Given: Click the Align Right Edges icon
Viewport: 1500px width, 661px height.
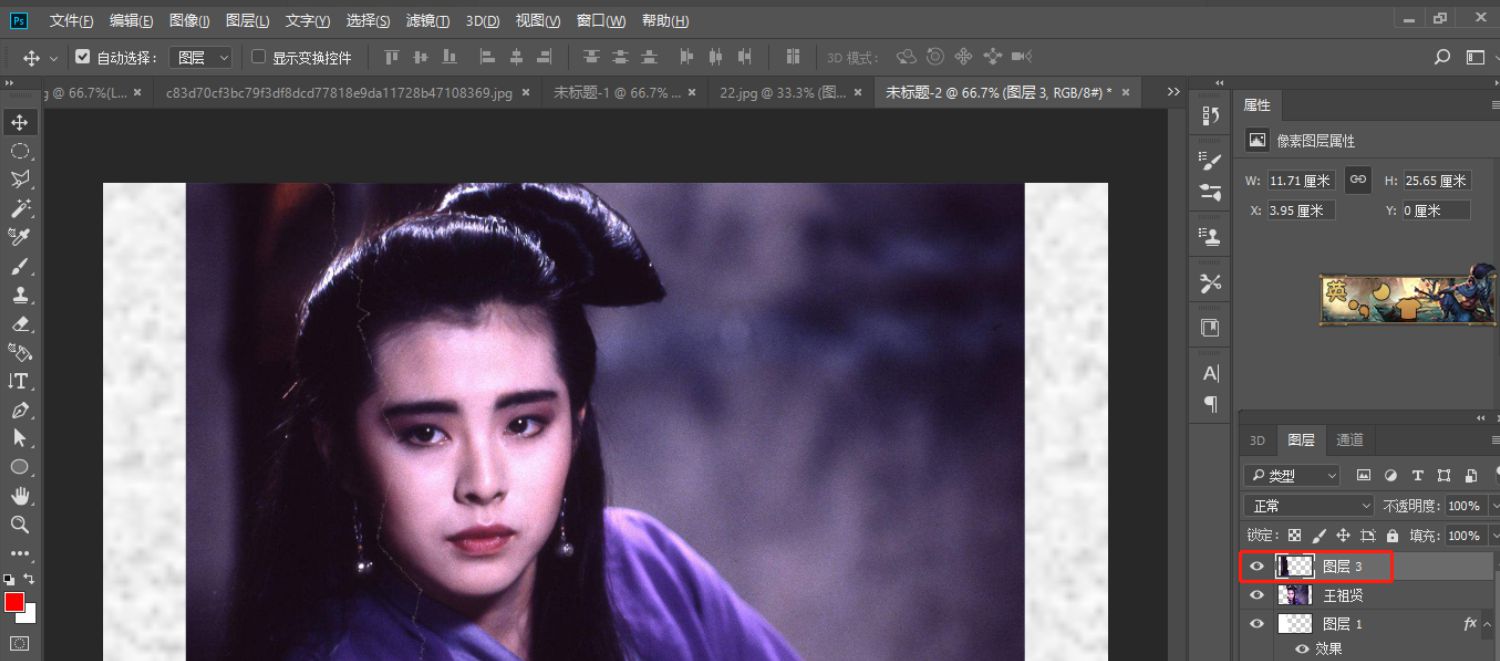Looking at the screenshot, I should tap(545, 57).
